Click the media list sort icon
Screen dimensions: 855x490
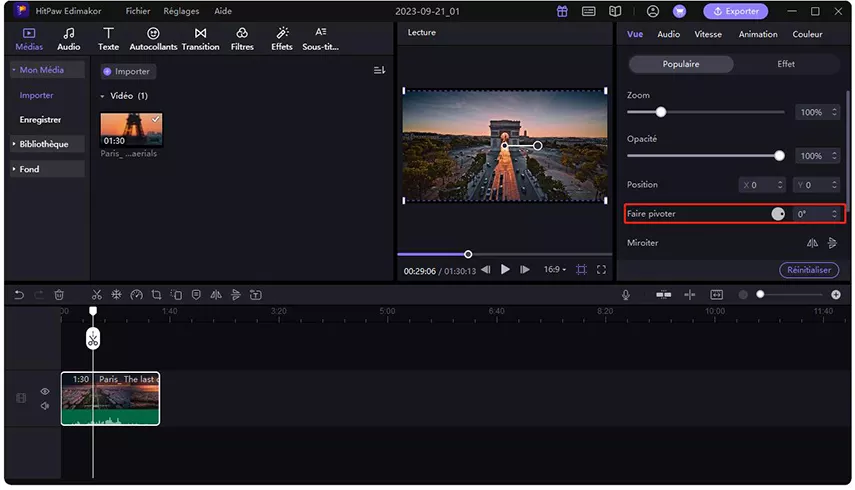tap(380, 70)
